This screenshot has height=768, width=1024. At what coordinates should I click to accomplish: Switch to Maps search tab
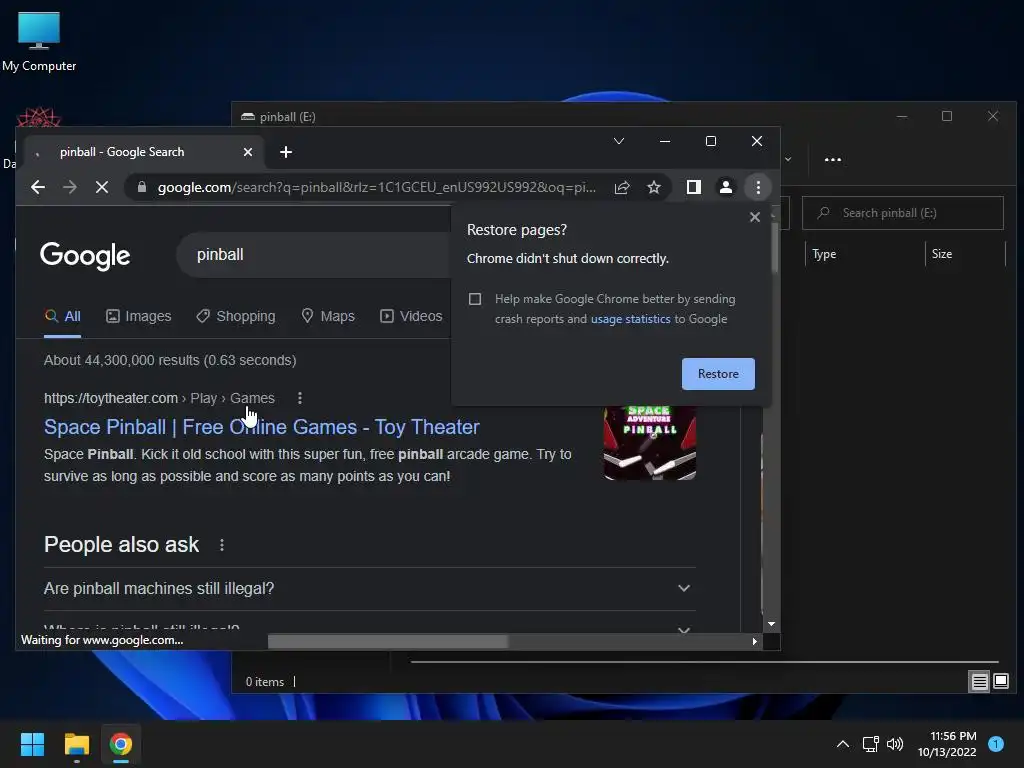328,317
